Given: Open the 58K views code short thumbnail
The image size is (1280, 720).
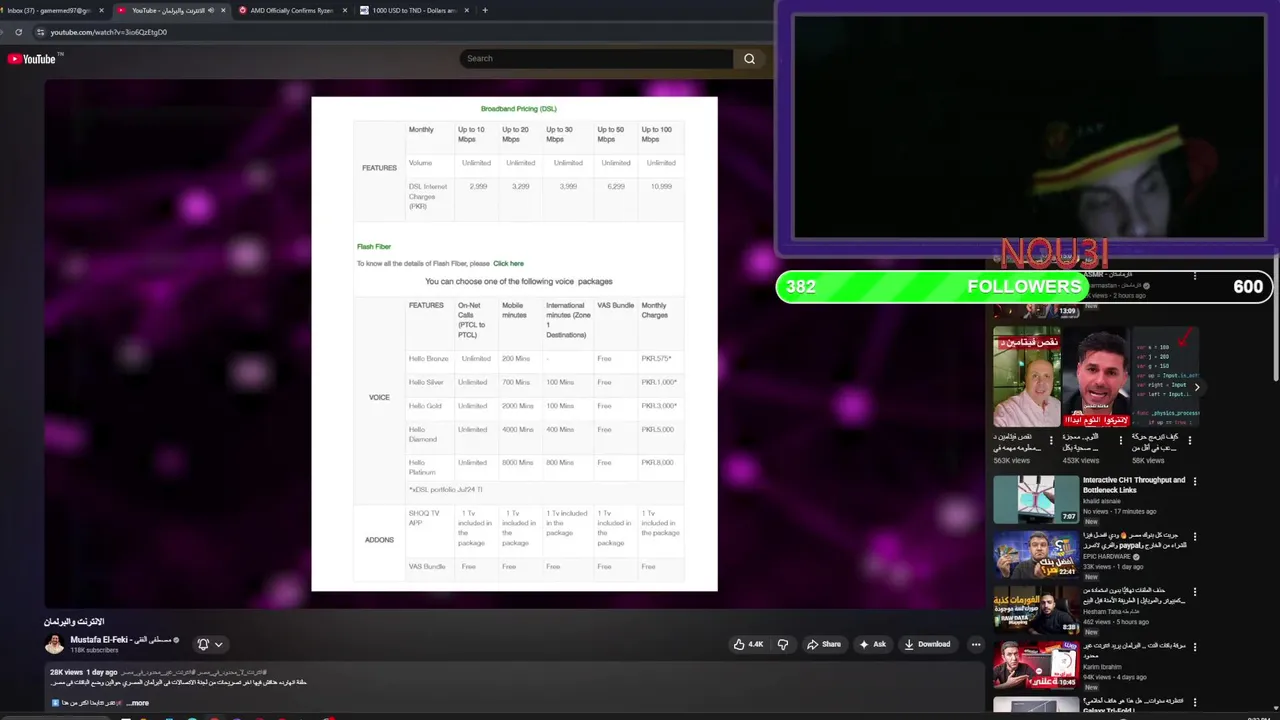Looking at the screenshot, I should (x=1164, y=376).
